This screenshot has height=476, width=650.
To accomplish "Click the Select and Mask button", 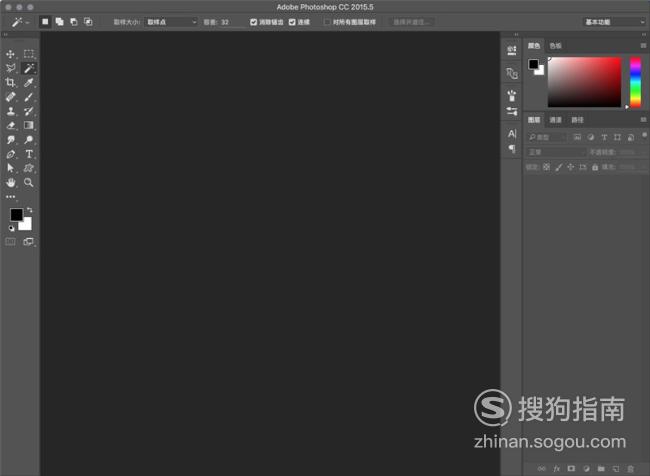I will point(411,22).
